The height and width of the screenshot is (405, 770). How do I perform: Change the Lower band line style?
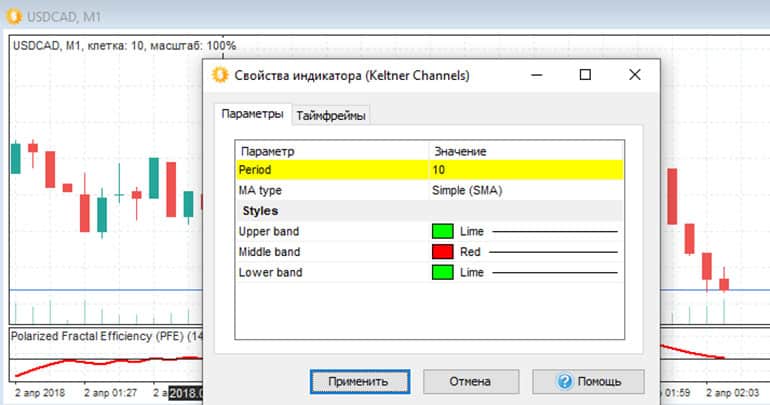tap(555, 272)
